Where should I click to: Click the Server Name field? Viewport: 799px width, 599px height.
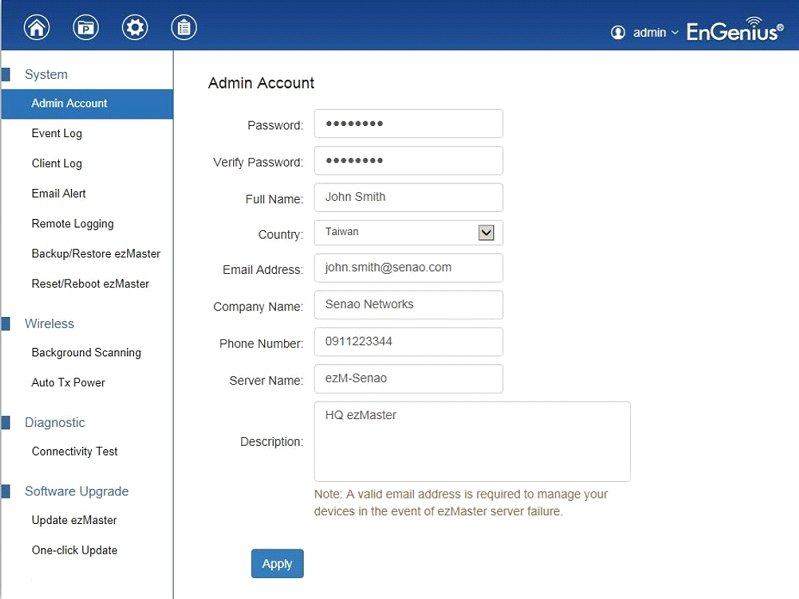pyautogui.click(x=409, y=378)
